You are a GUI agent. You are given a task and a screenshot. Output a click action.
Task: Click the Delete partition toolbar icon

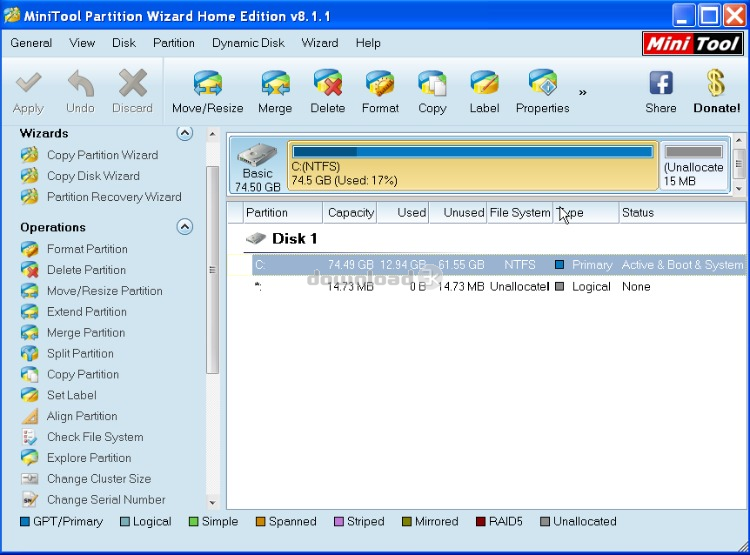pos(327,84)
